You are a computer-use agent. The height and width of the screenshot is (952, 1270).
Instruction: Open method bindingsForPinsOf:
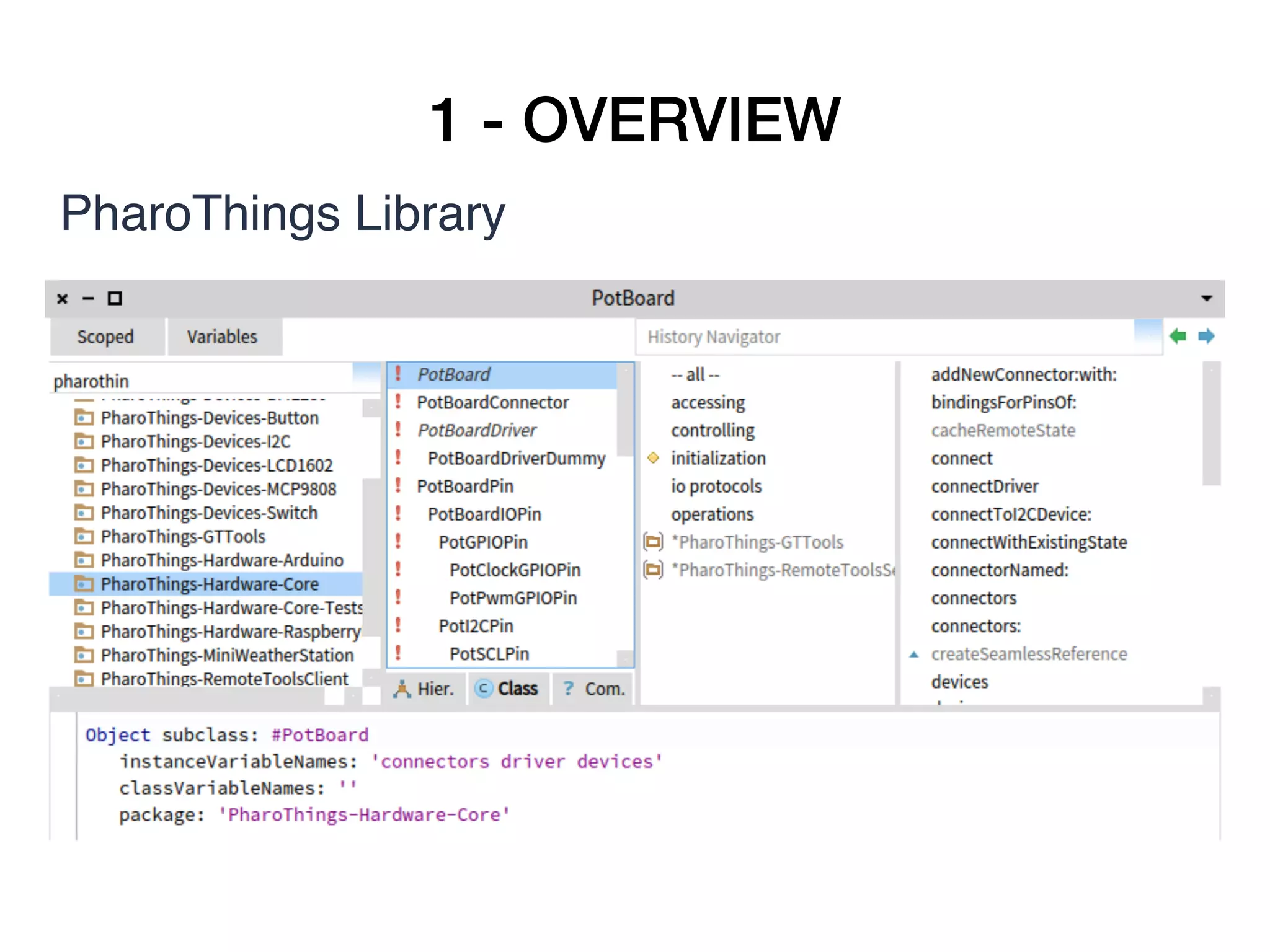click(1003, 402)
